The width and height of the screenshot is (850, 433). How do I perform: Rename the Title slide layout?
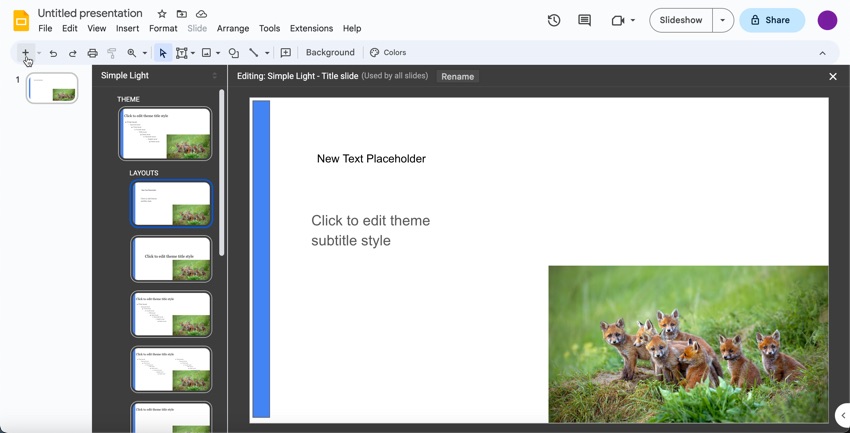[458, 76]
